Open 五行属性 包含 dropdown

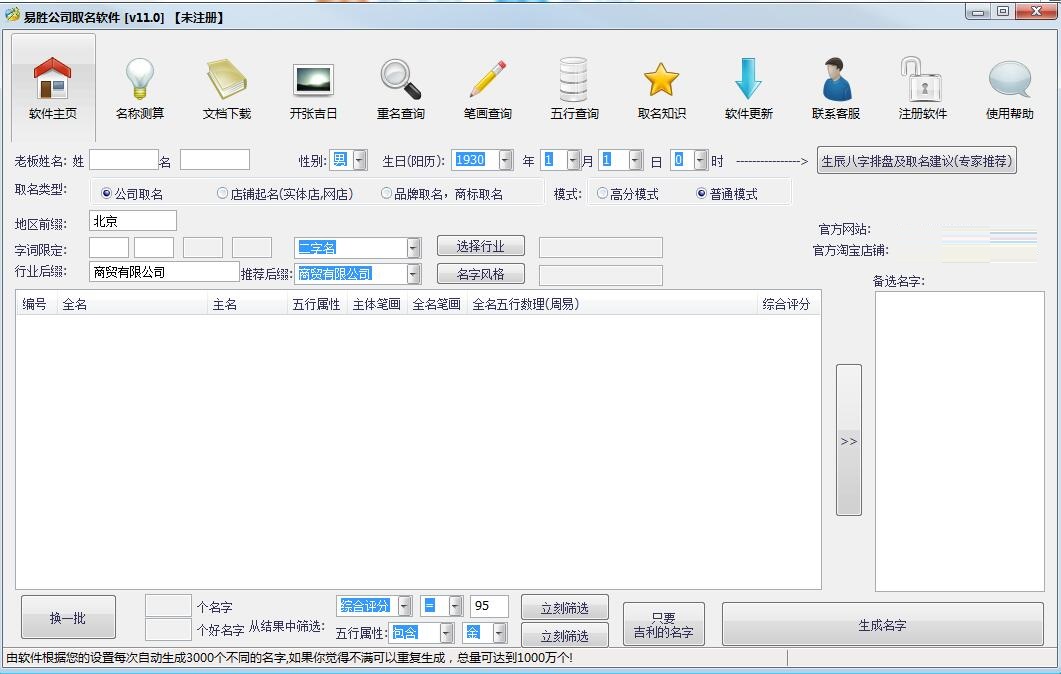pyautogui.click(x=447, y=633)
